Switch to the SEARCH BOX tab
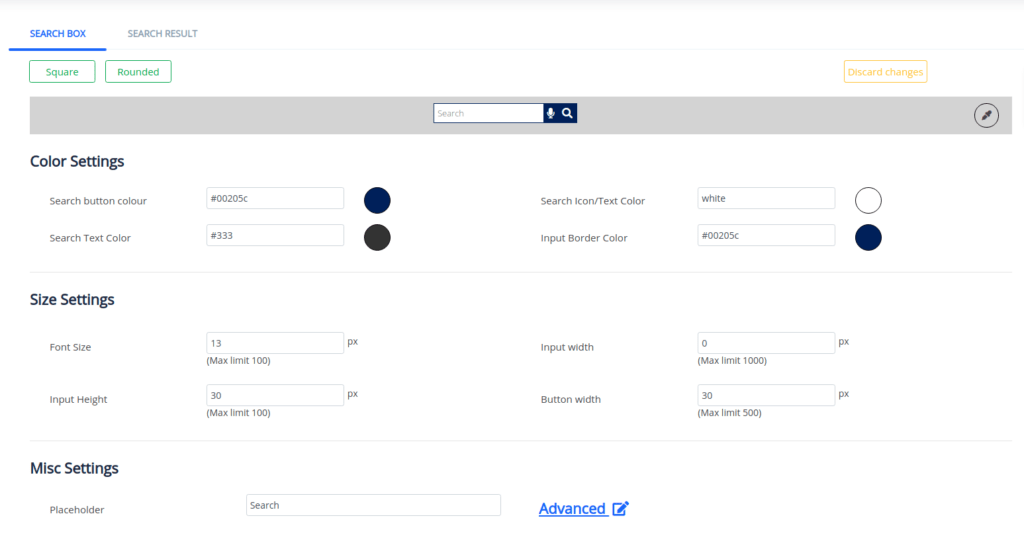 click(57, 33)
